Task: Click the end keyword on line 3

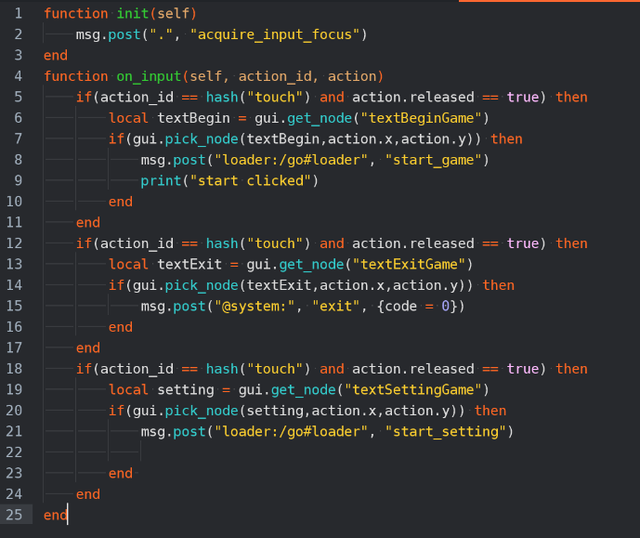Action: 56,56
